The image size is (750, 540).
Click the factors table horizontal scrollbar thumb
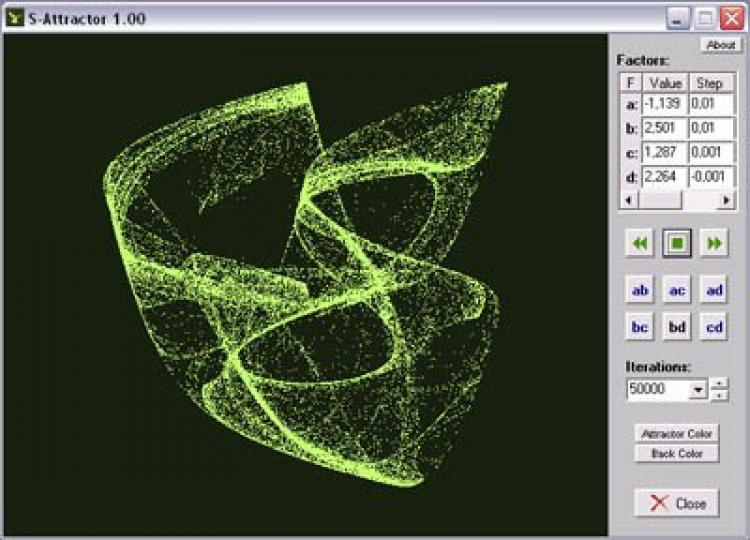(660, 200)
